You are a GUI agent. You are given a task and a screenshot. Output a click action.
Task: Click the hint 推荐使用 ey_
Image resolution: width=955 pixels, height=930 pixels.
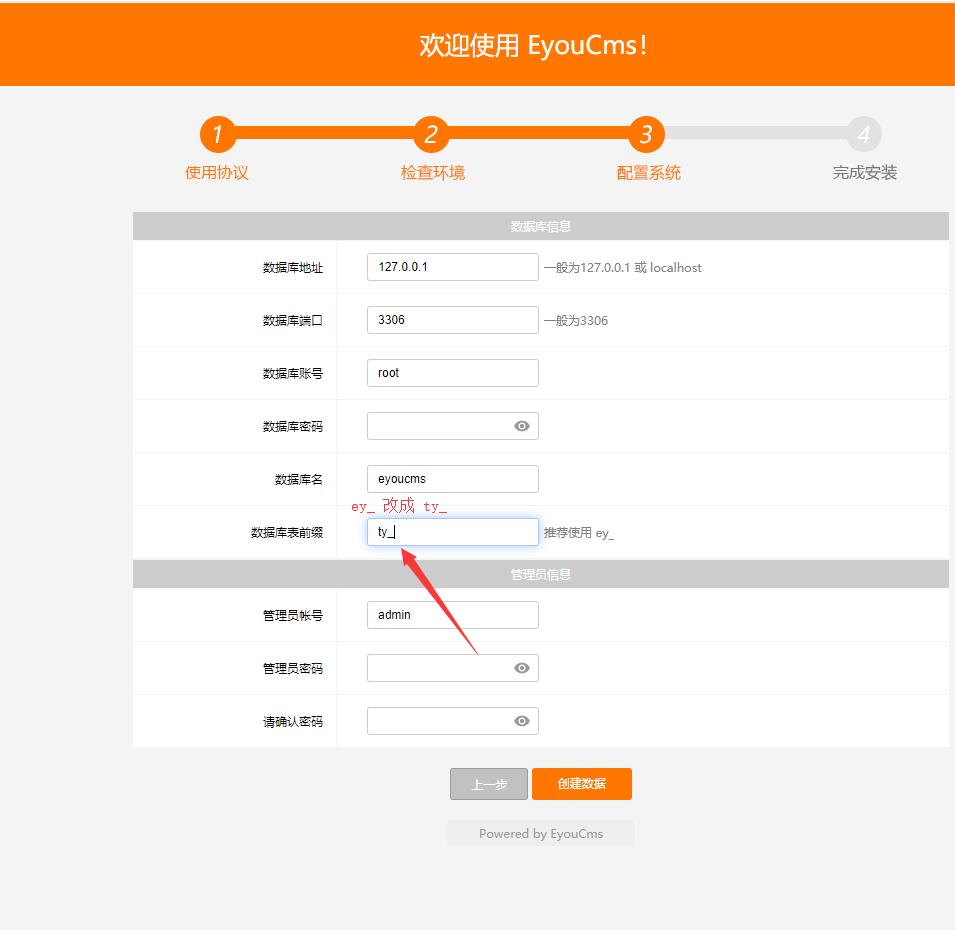point(579,533)
